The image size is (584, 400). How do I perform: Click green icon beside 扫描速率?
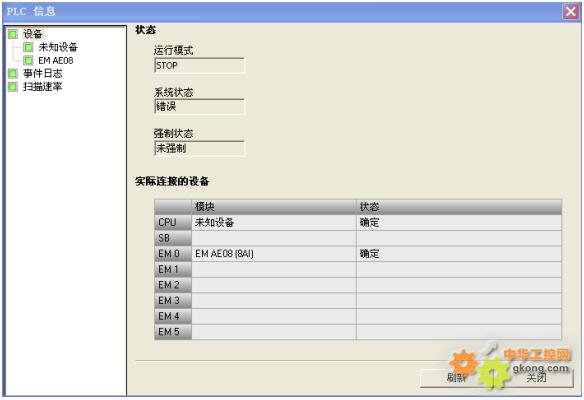13,87
